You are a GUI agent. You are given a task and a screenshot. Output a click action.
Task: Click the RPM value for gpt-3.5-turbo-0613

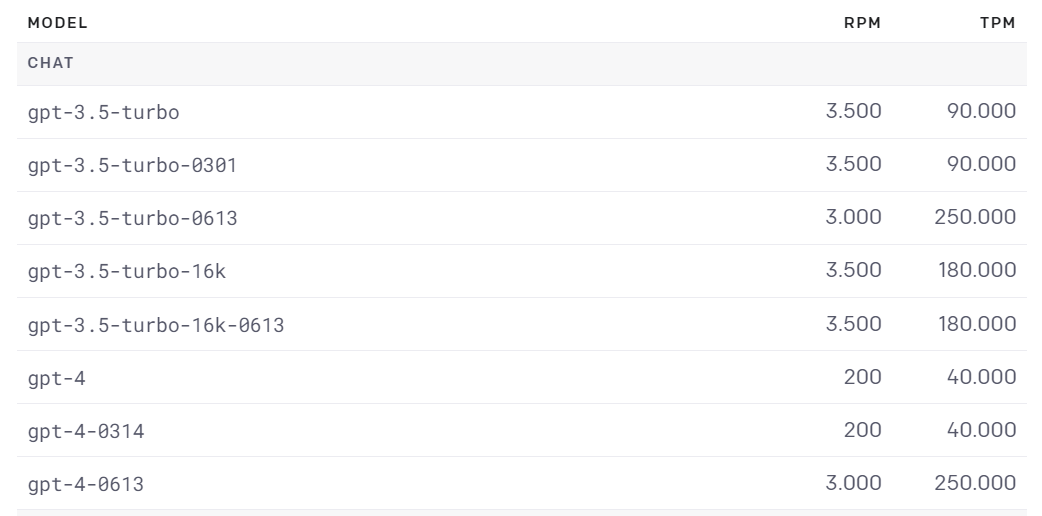853,217
